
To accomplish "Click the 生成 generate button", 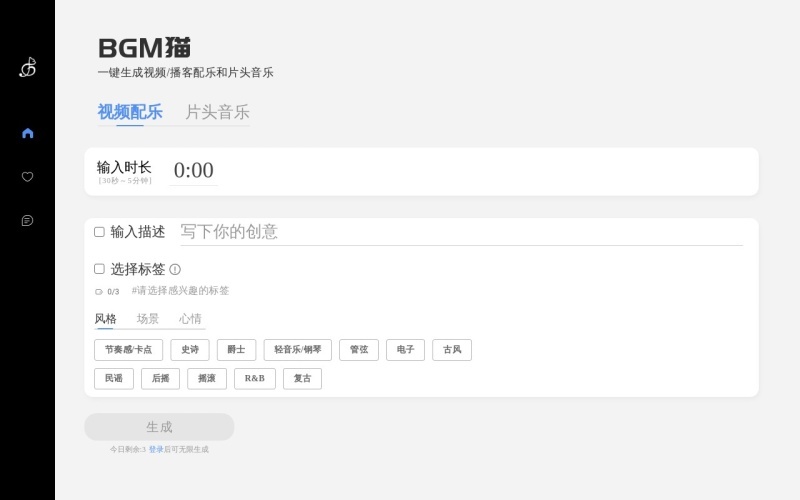I will (x=159, y=427).
